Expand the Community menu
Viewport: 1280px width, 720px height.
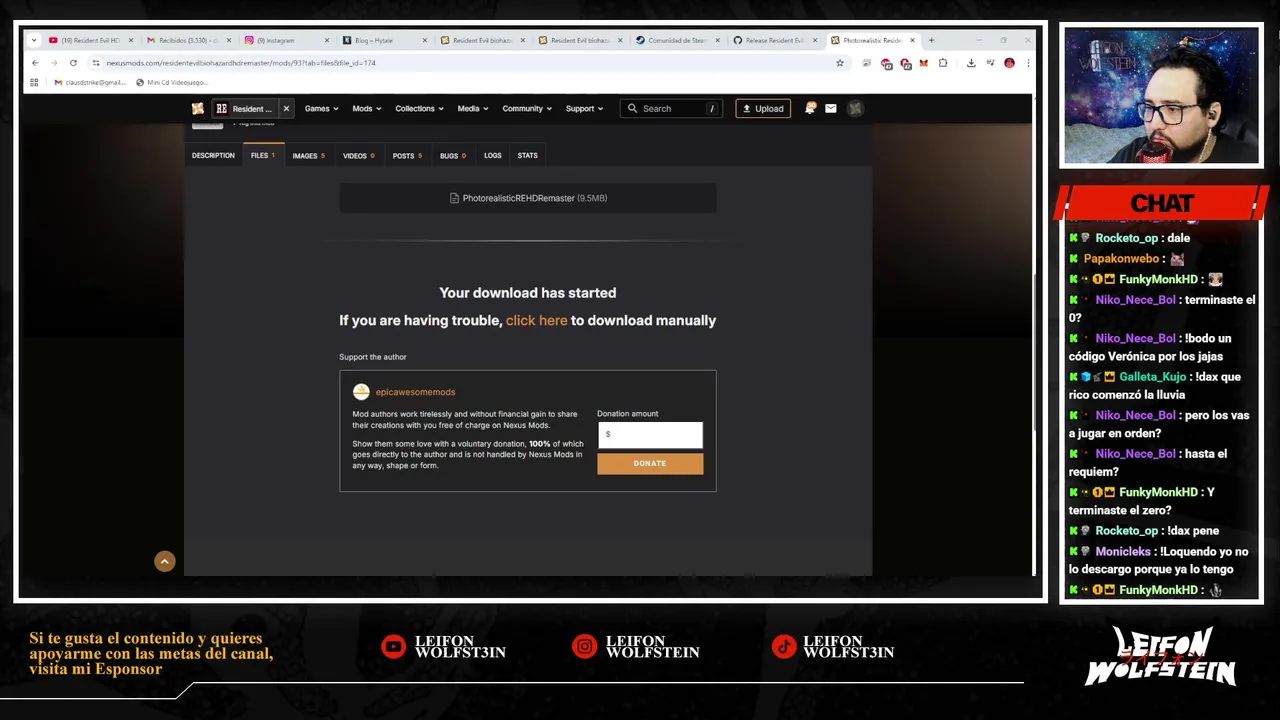click(526, 108)
